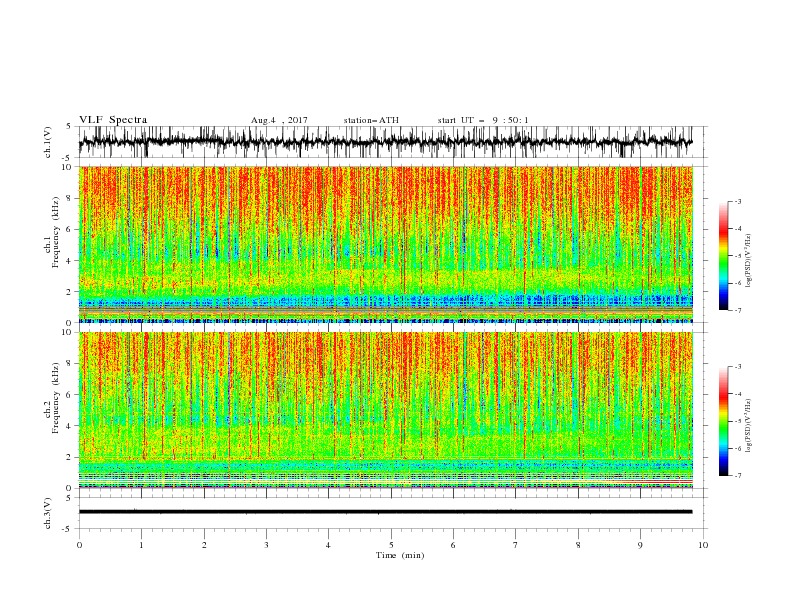Click the ch.1 waveform trace panel
Viewport: 792px width, 612px height.
click(x=385, y=142)
